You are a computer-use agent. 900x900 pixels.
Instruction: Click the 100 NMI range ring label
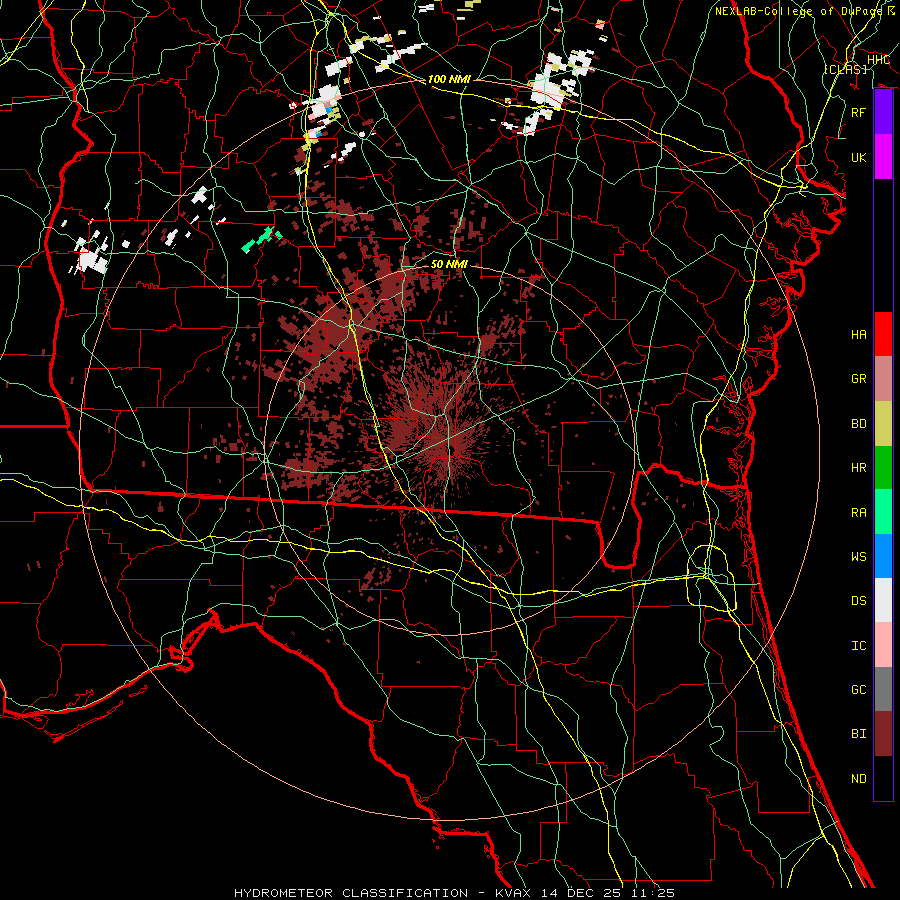point(449,79)
